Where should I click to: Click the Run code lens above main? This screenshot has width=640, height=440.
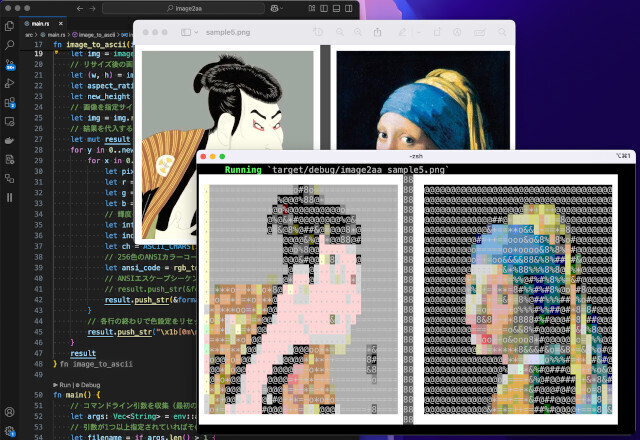64,384
